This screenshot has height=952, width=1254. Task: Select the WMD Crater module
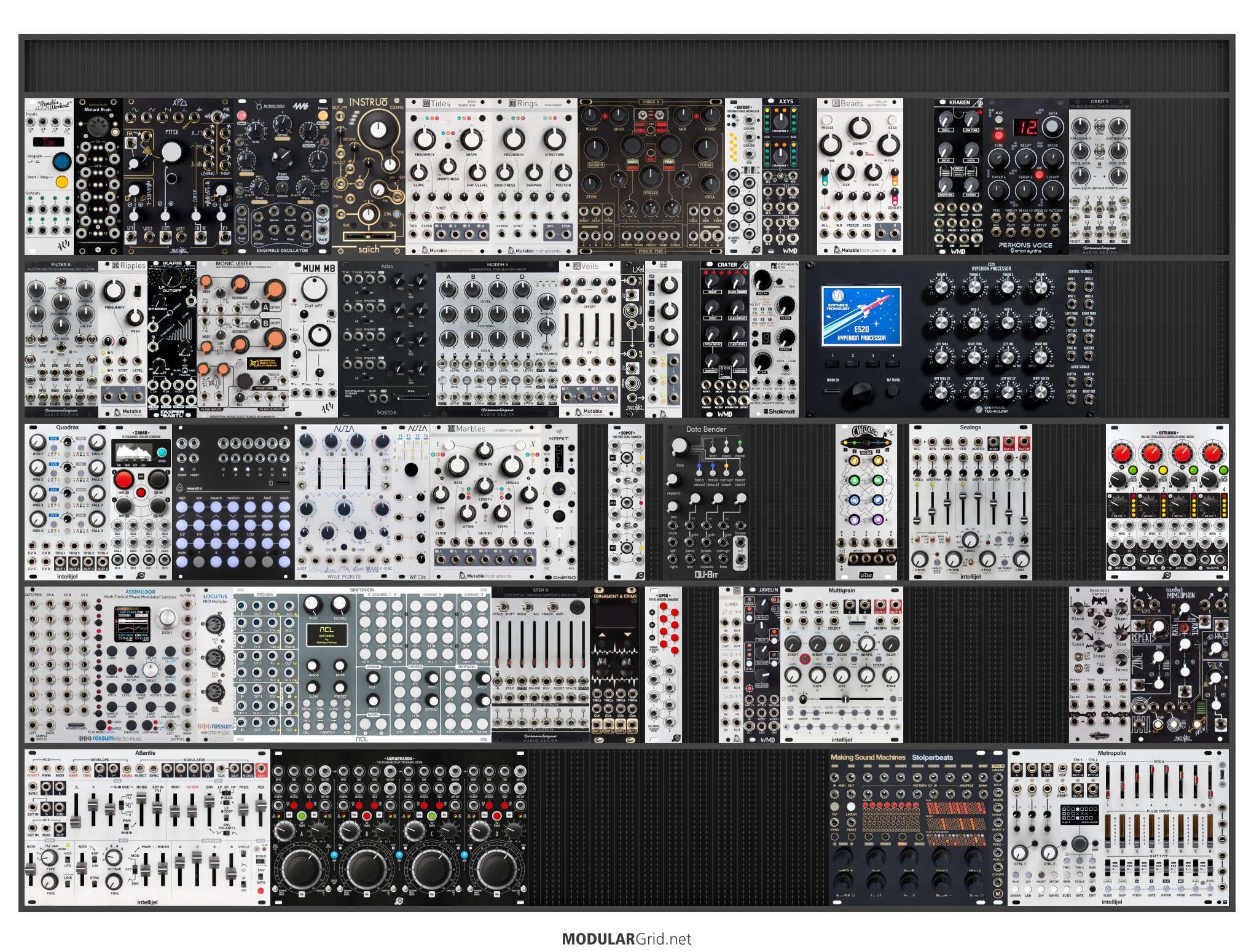point(725,339)
